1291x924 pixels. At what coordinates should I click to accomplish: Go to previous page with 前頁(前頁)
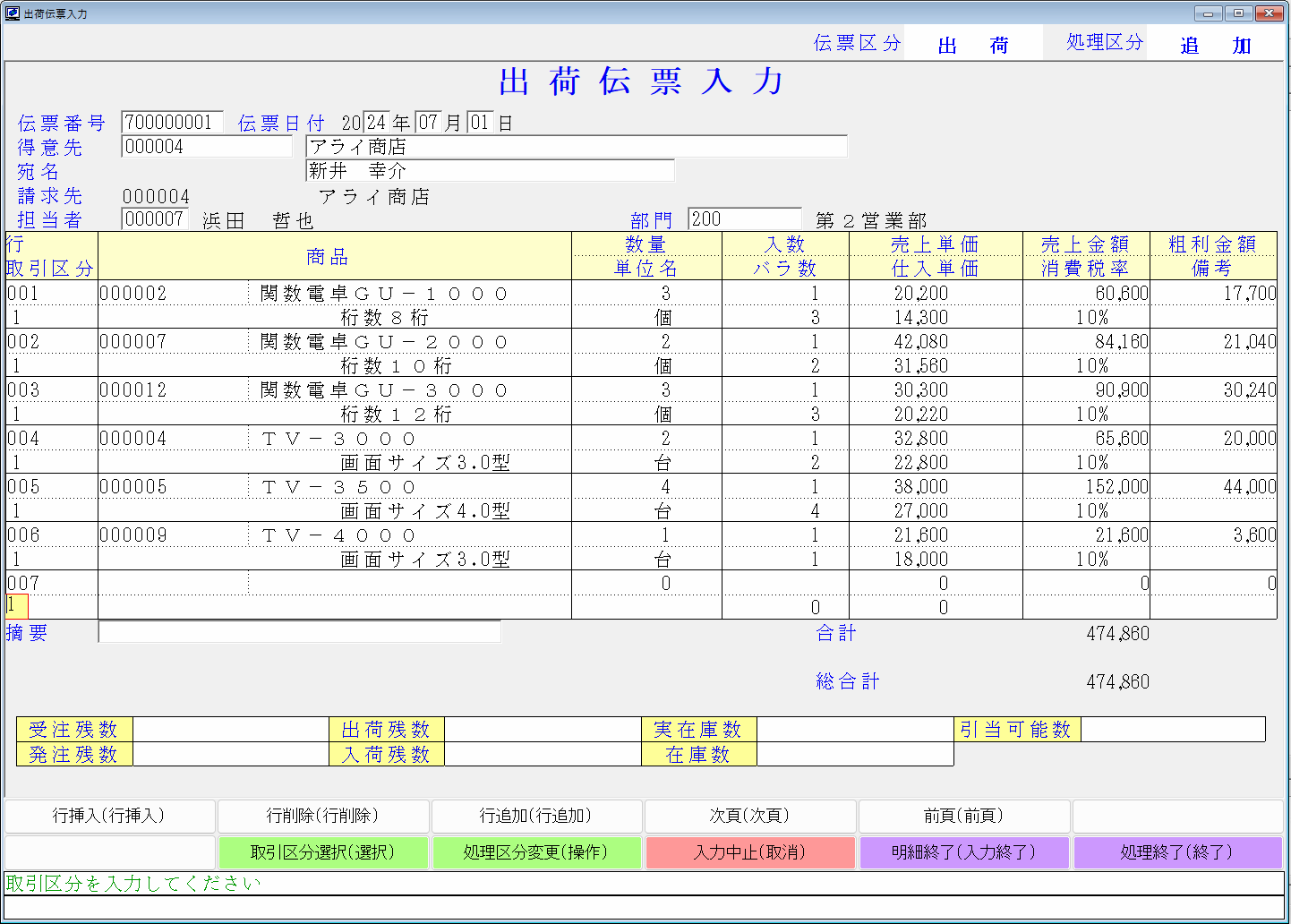coord(964,816)
